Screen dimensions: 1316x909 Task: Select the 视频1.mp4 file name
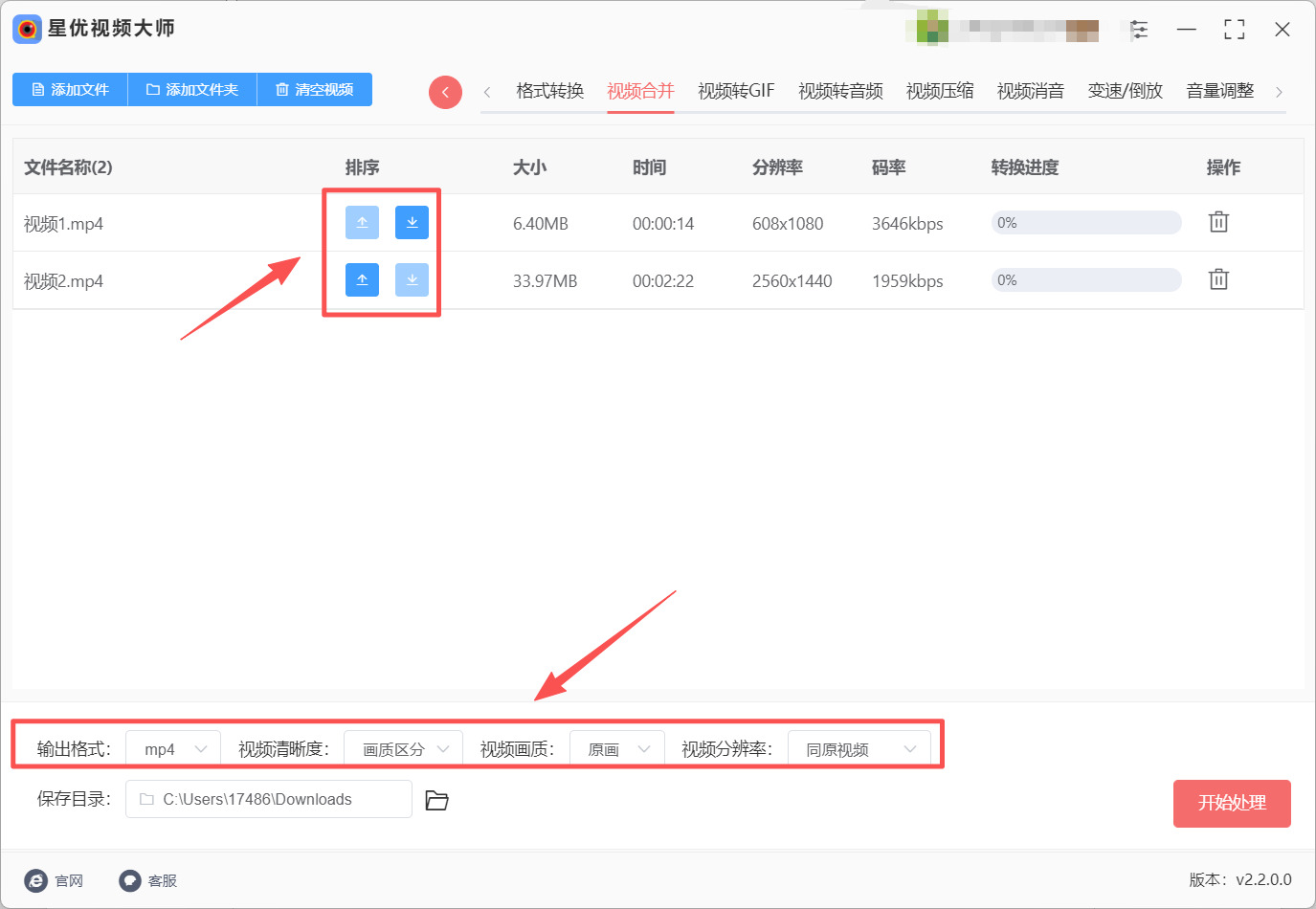63,224
